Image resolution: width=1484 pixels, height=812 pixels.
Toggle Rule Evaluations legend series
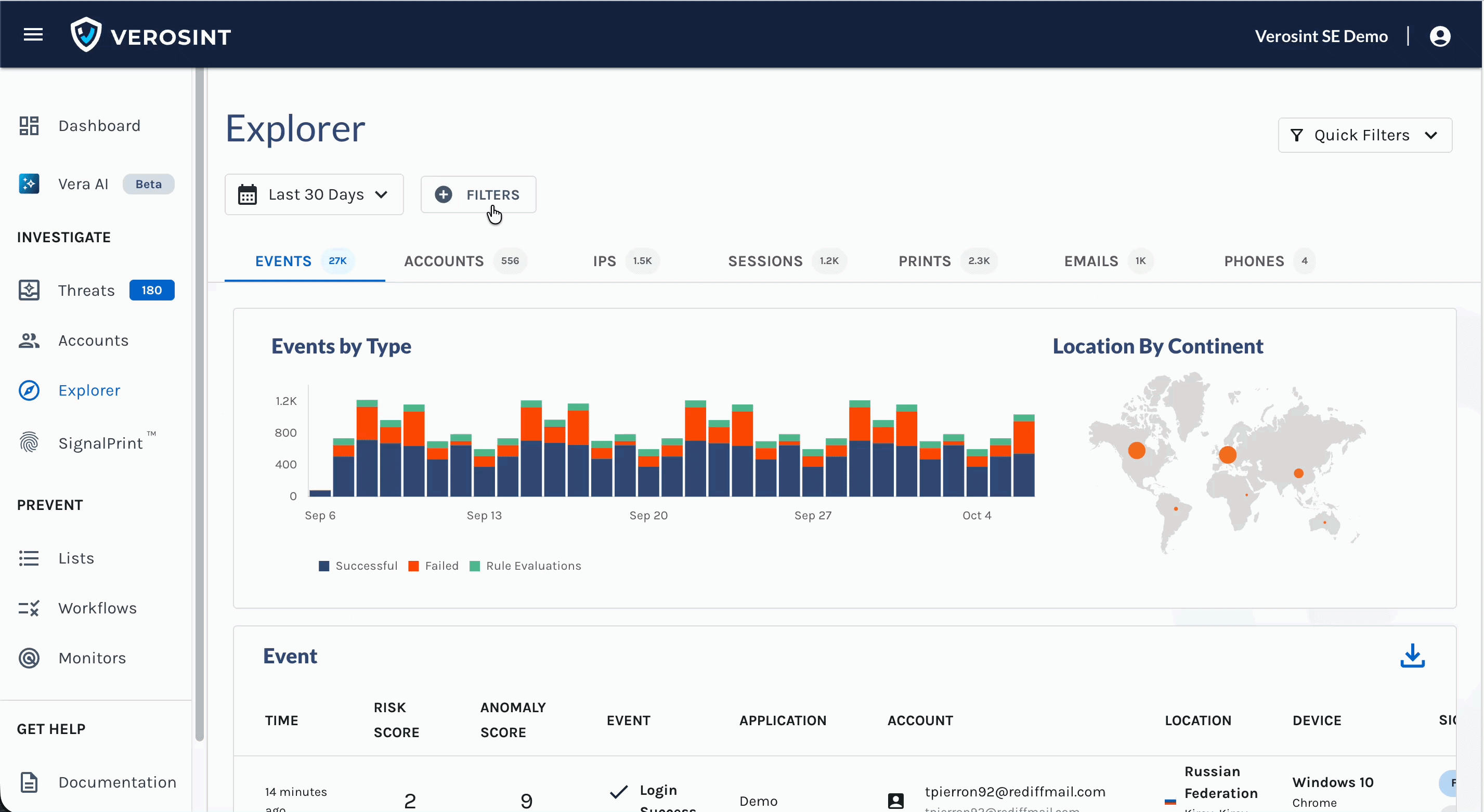point(525,566)
